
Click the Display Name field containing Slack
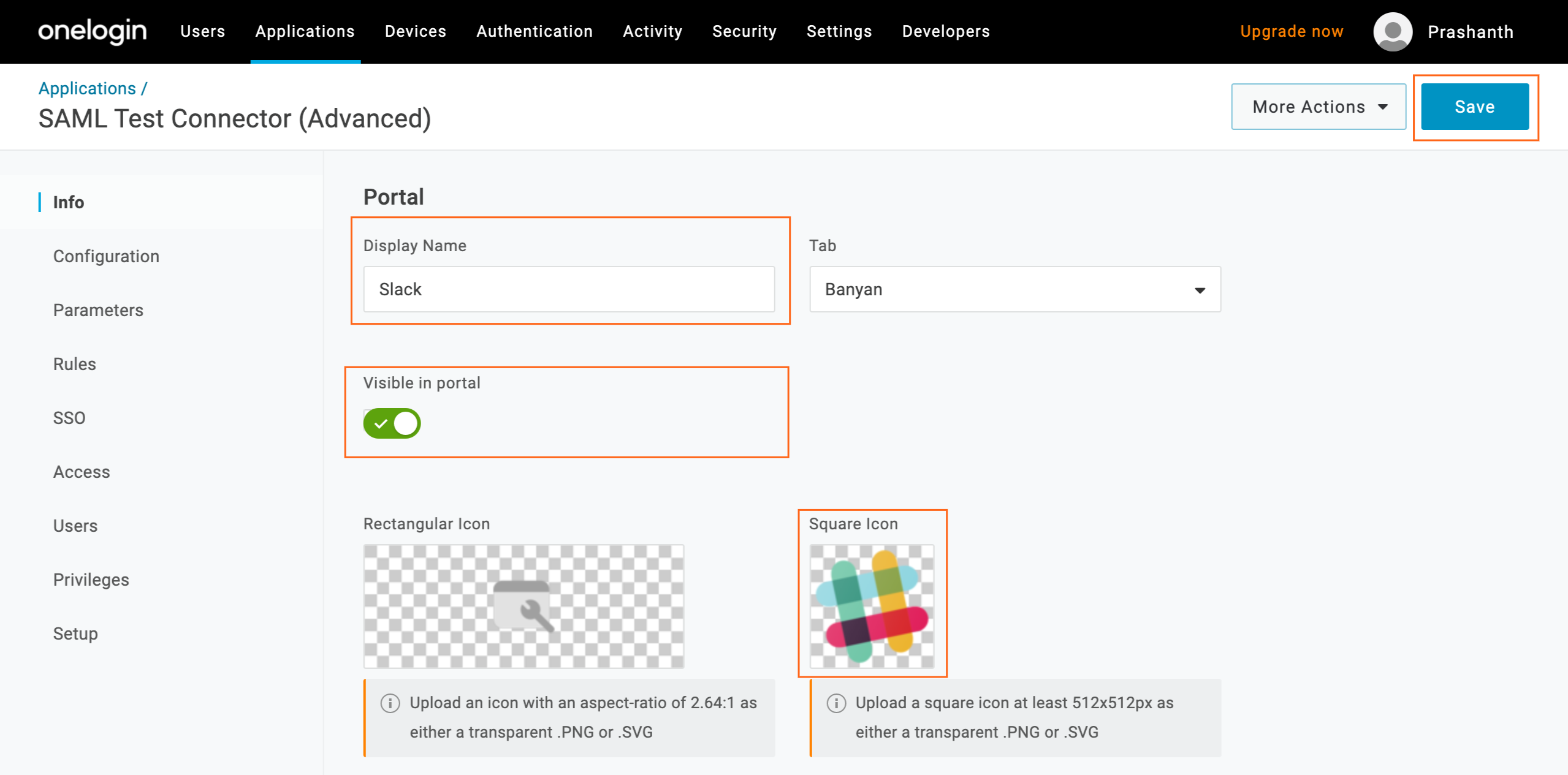click(x=569, y=289)
